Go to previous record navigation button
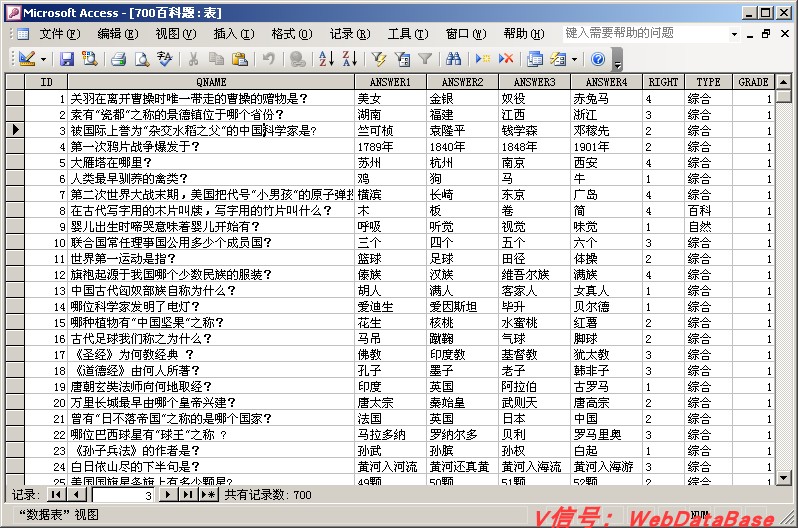Screen dimensions: 798x528 point(76,494)
